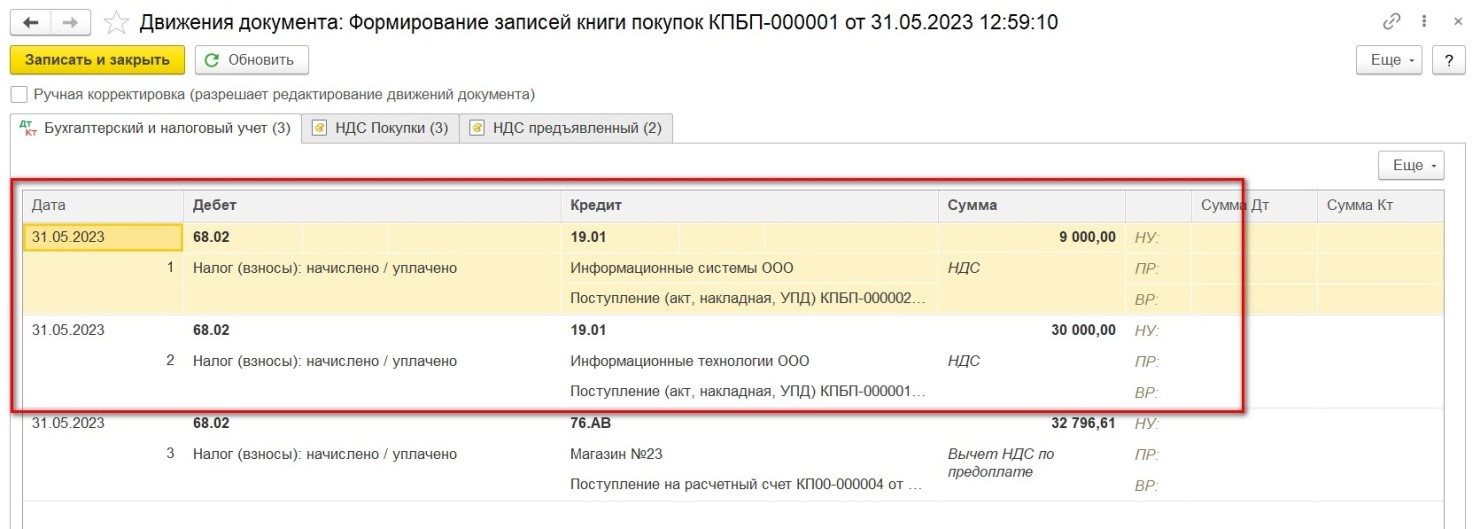The image size is (1480, 529).
Task: Go forward with the right arrow
Action: click(70, 21)
